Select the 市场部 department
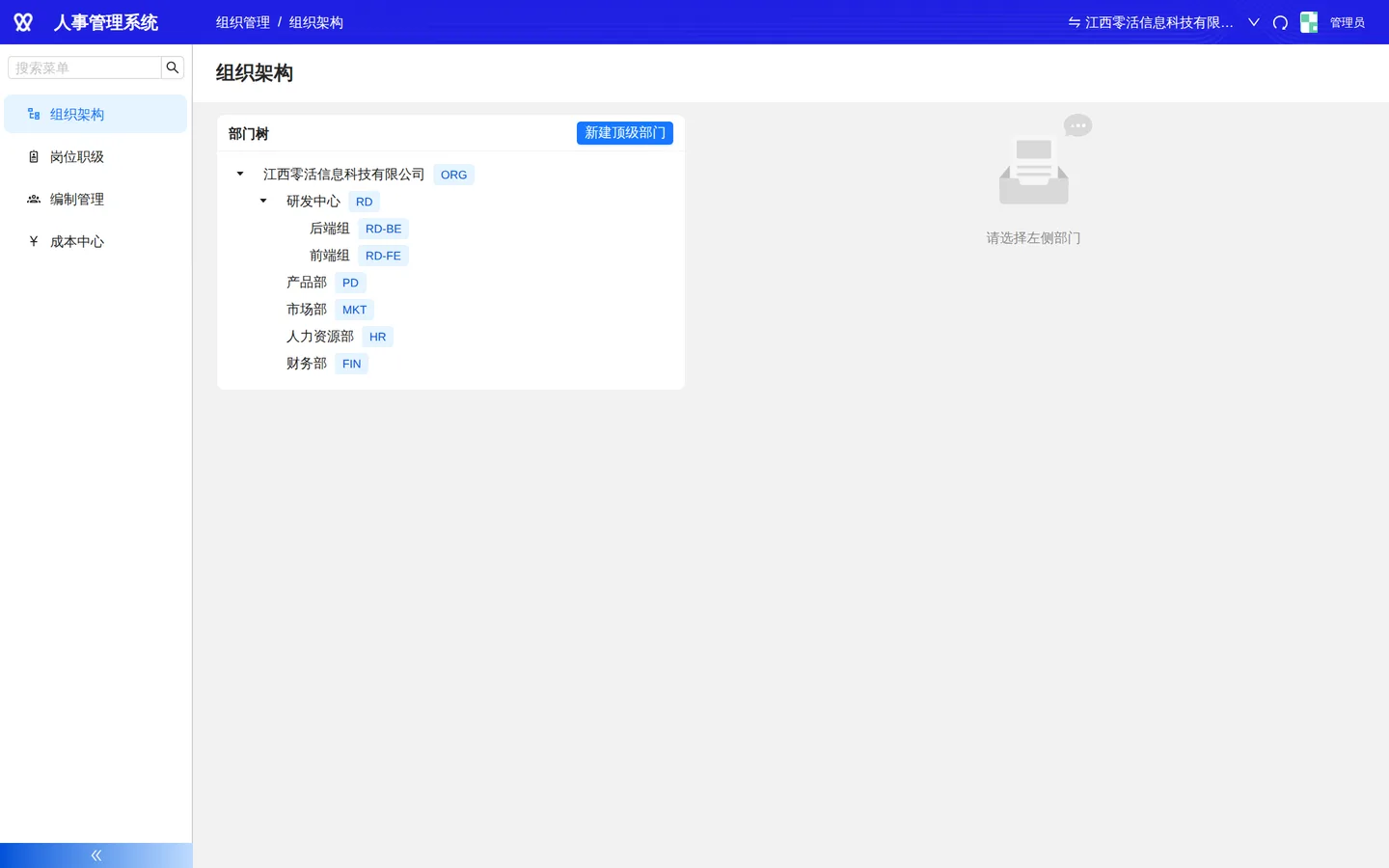 (x=307, y=310)
